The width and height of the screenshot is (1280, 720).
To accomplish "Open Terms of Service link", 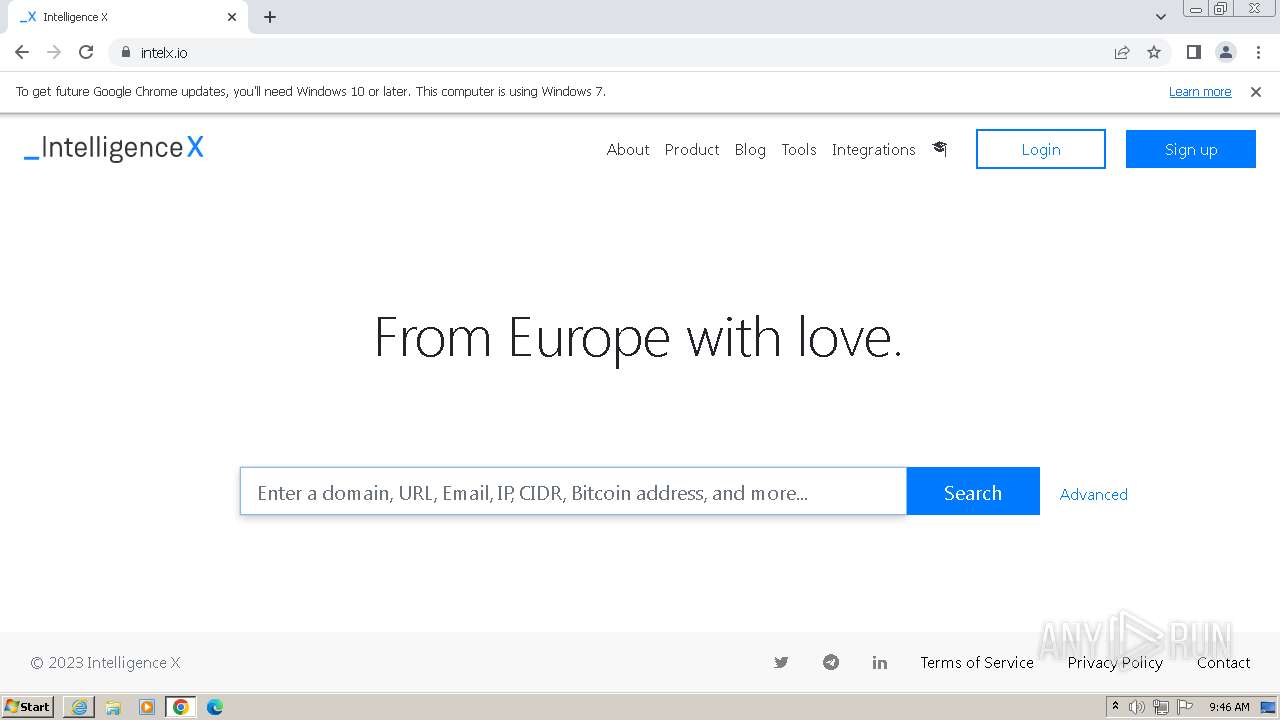I will (977, 662).
